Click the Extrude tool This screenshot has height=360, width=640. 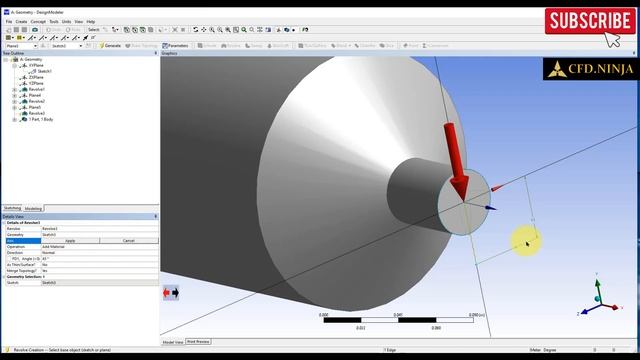coord(207,46)
